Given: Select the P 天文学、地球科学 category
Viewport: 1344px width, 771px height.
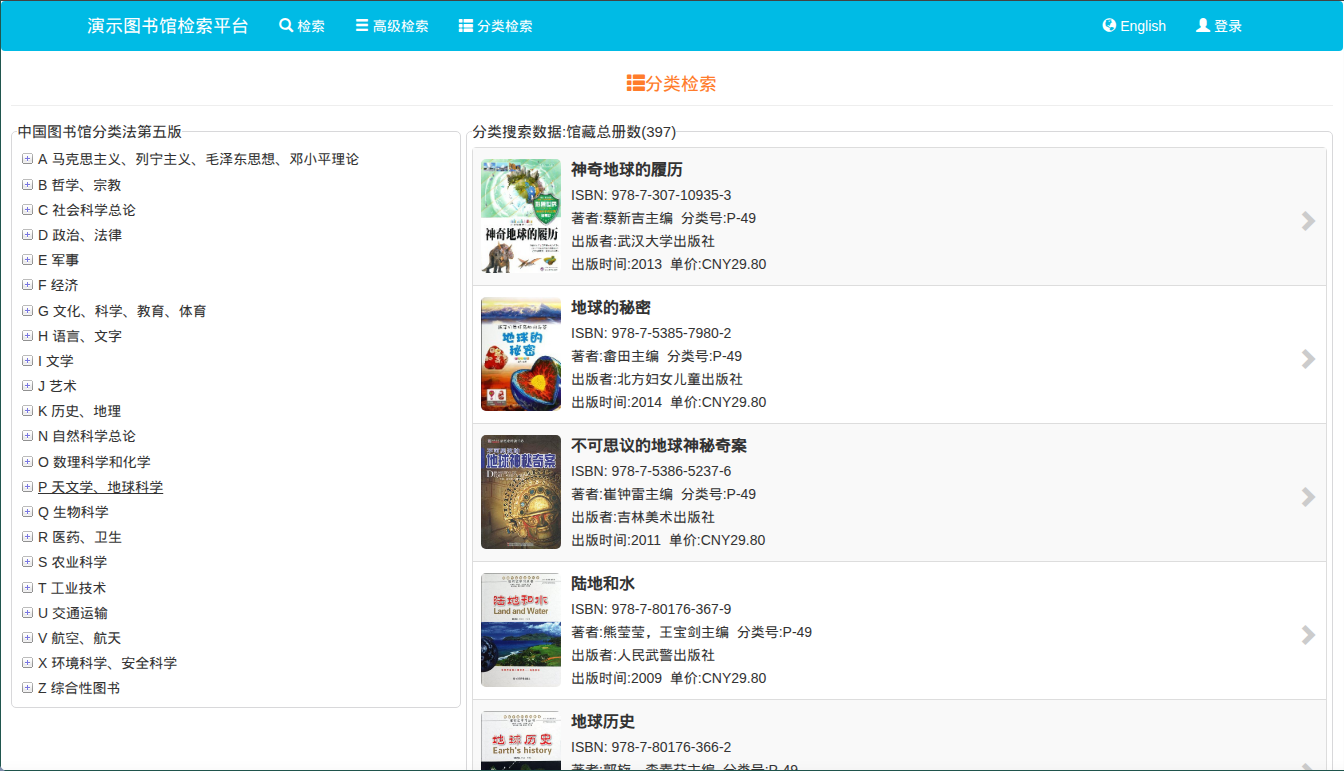Looking at the screenshot, I should click(x=100, y=487).
